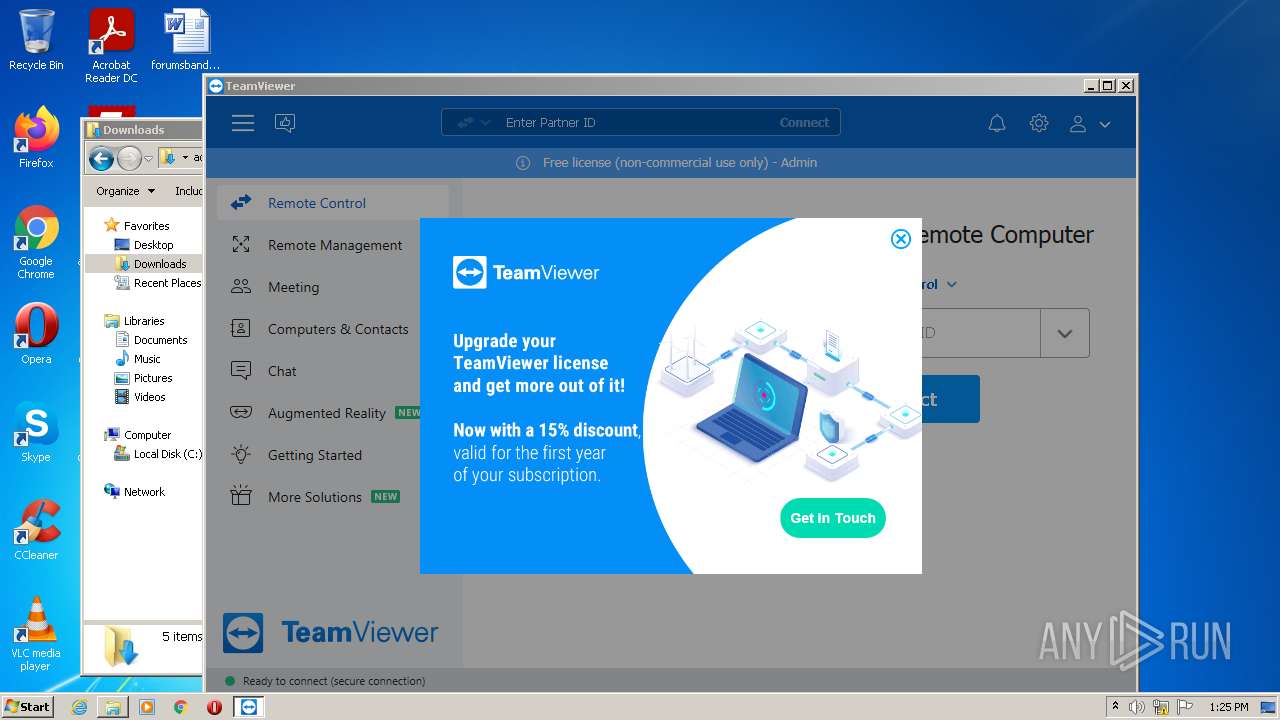The height and width of the screenshot is (720, 1280).
Task: Click the free license info icon
Action: tap(523, 162)
